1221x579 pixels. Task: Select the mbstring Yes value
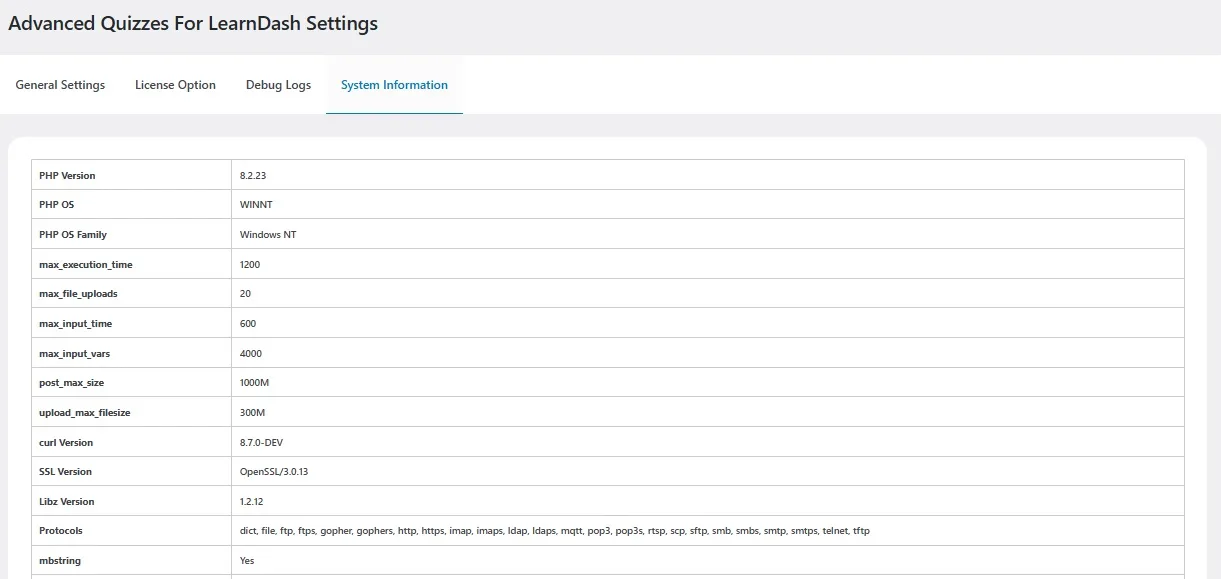245,560
